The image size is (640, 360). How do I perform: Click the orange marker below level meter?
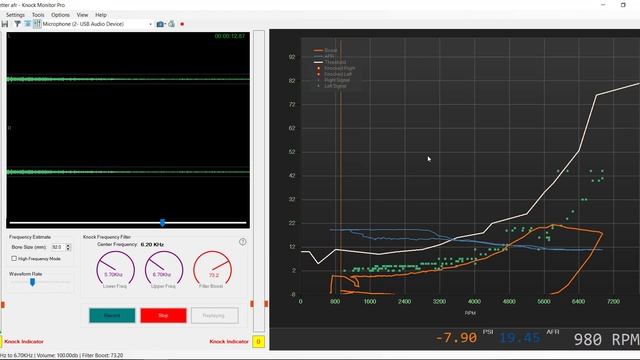[x=252, y=304]
